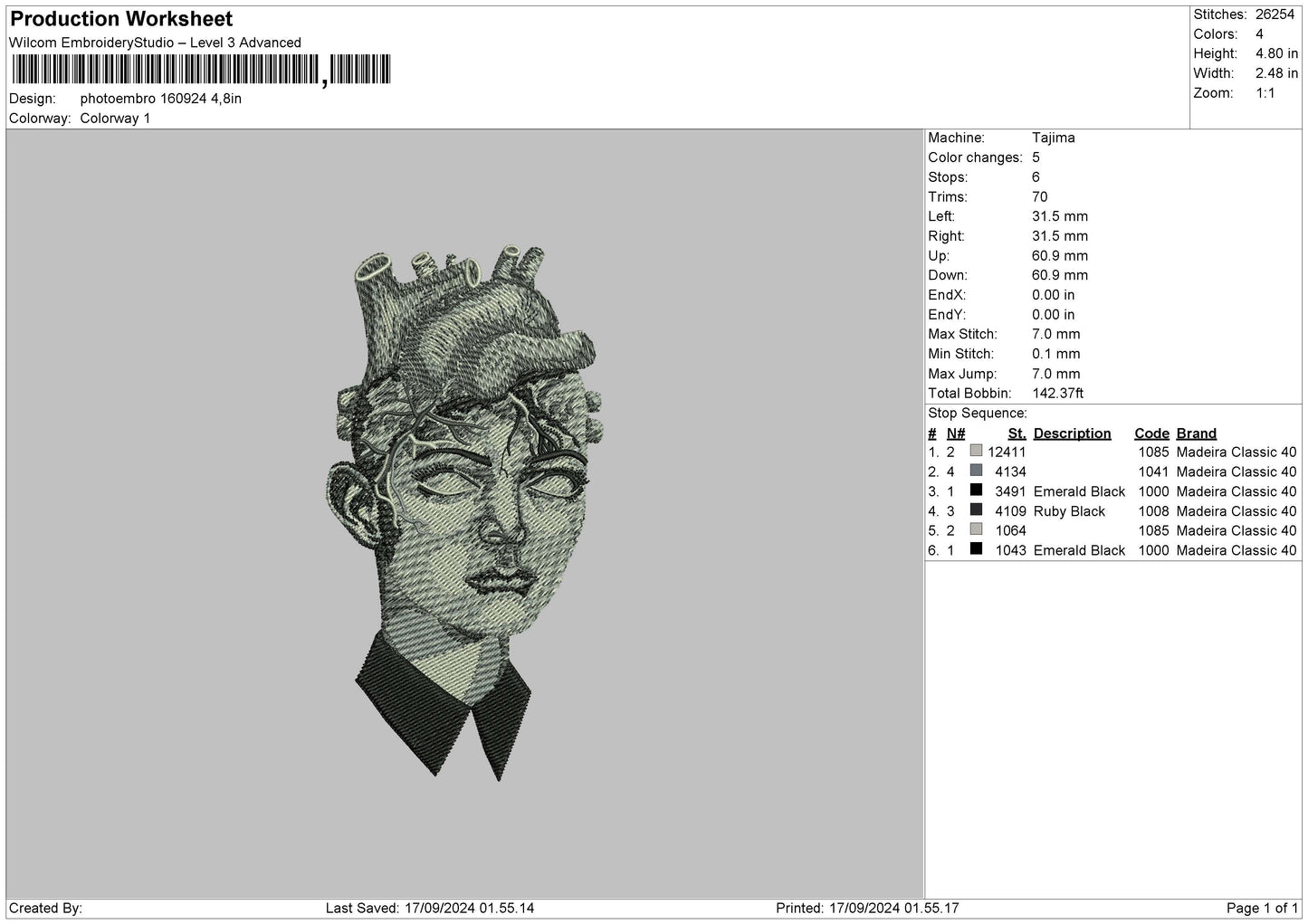Click the 'Code' column header

tap(1152, 433)
